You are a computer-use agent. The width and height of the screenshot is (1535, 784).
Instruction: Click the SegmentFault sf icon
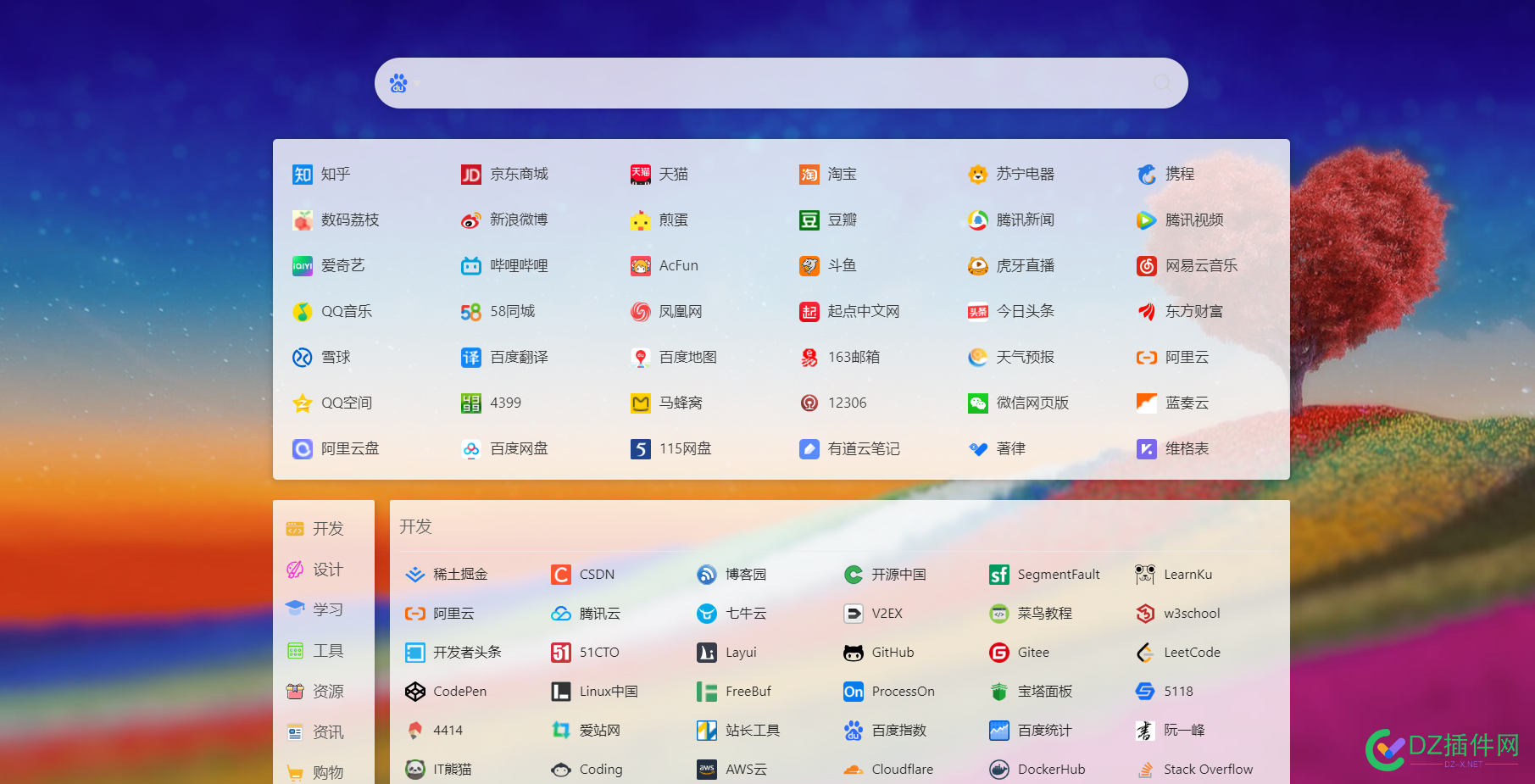[999, 575]
